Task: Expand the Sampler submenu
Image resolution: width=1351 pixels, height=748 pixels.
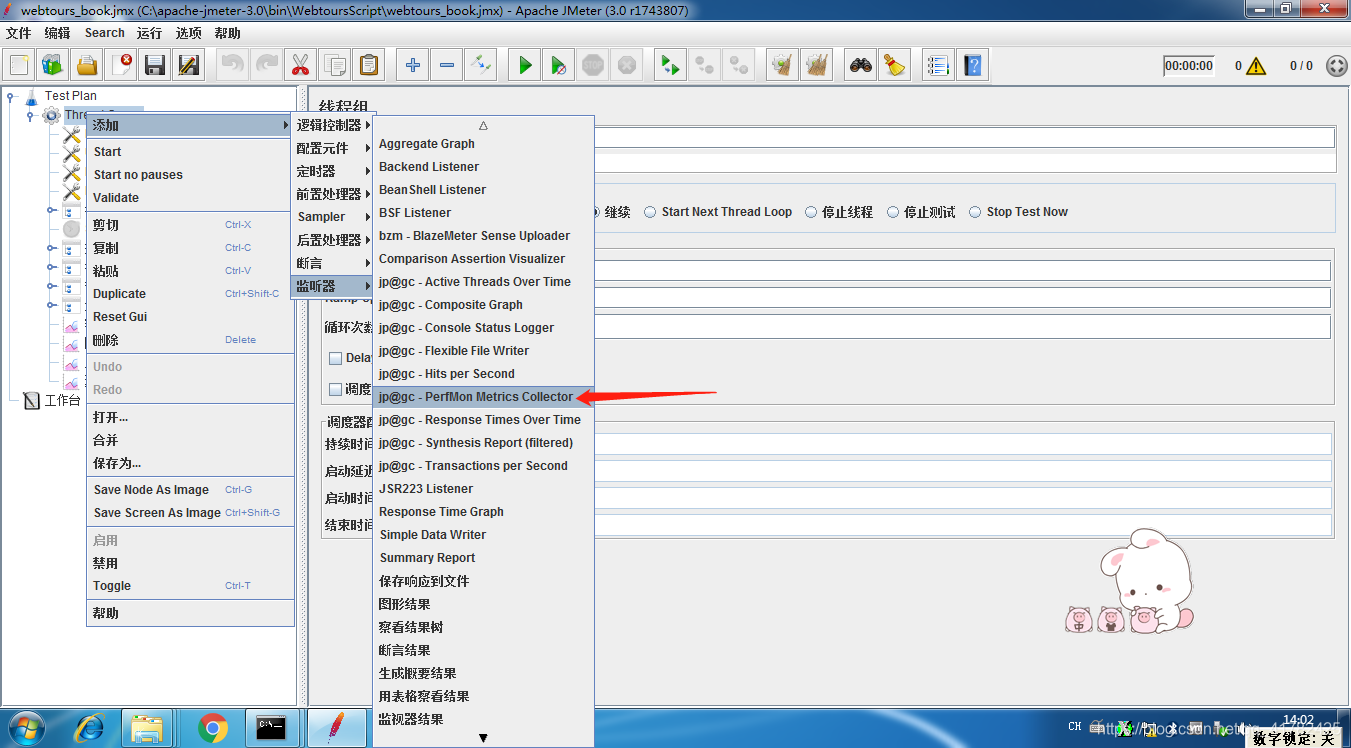Action: coord(333,217)
